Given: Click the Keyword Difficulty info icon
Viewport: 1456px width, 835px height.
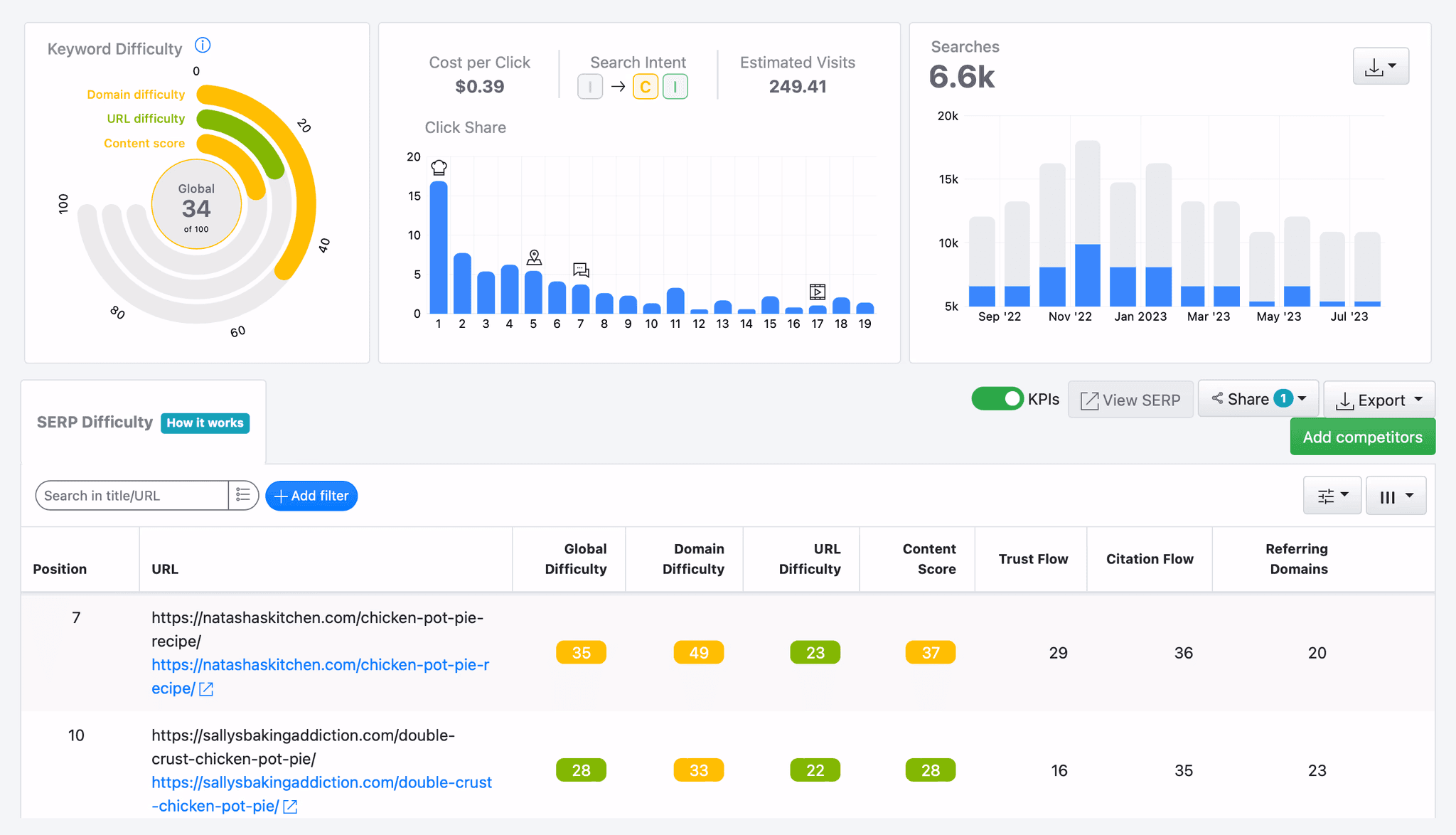Looking at the screenshot, I should pyautogui.click(x=203, y=46).
